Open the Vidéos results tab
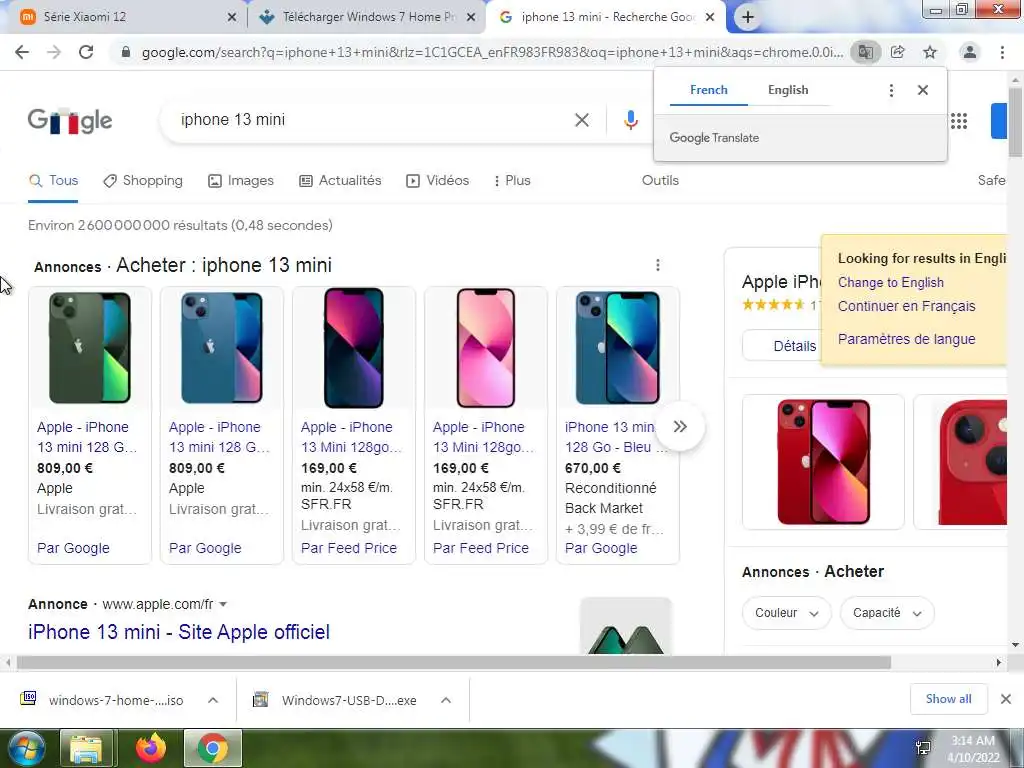The height and width of the screenshot is (768, 1024). (438, 181)
